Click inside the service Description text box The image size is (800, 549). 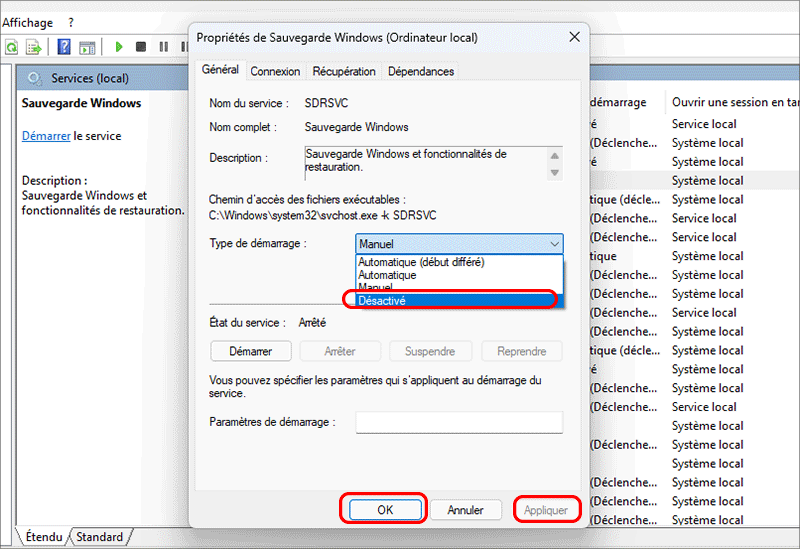(x=426, y=163)
